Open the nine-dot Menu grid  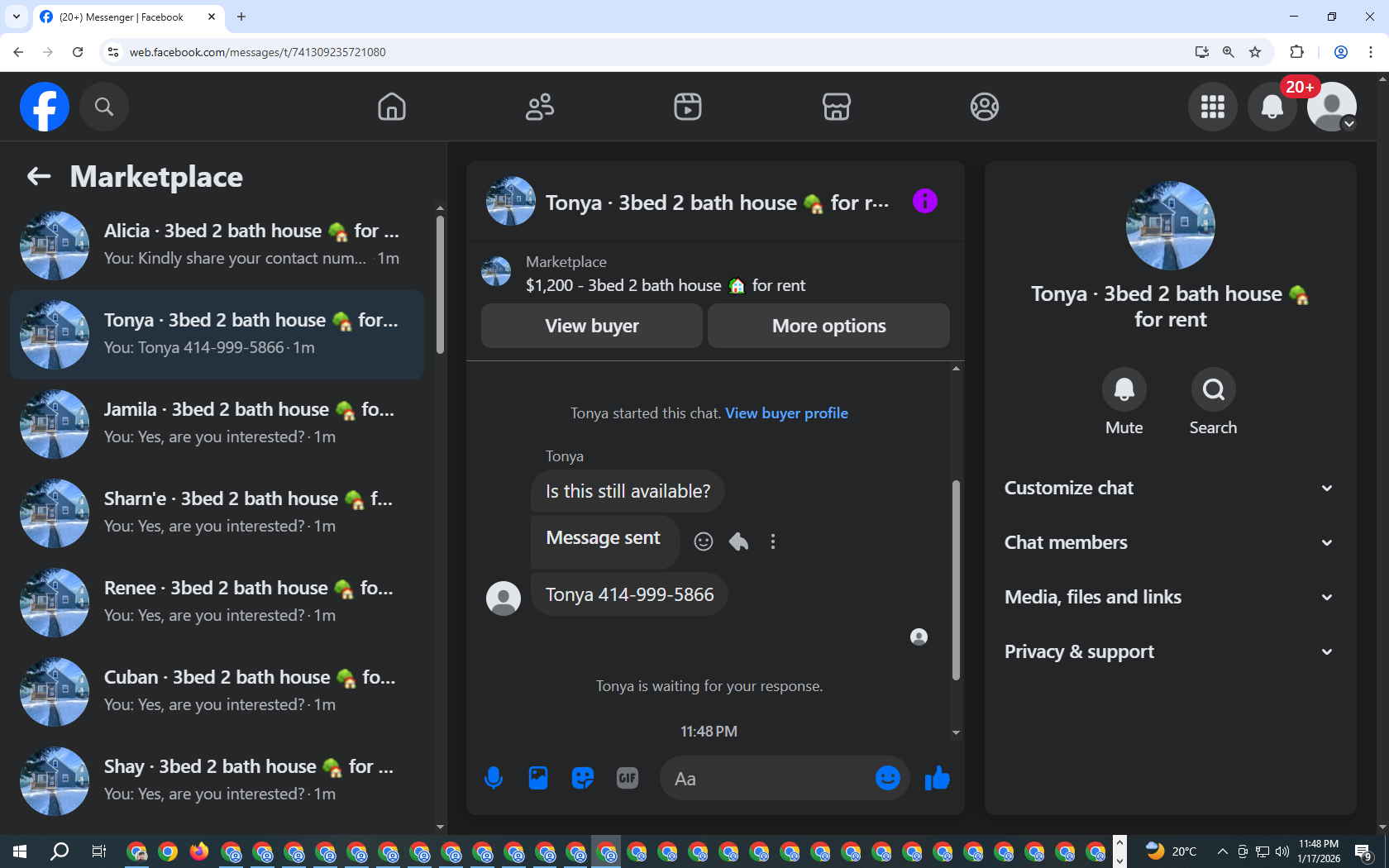pos(1213,107)
